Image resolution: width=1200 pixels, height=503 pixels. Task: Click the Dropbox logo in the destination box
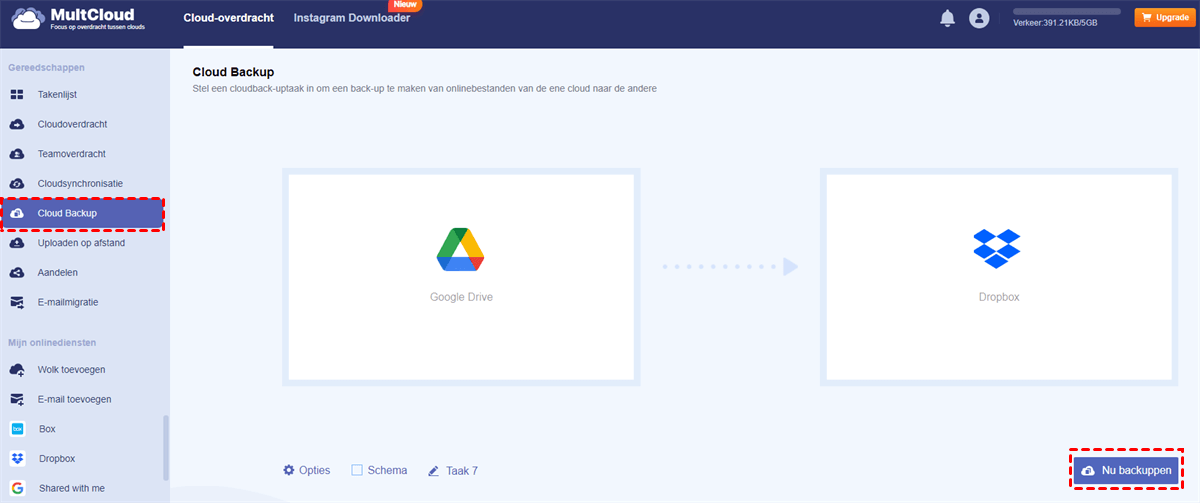[997, 248]
